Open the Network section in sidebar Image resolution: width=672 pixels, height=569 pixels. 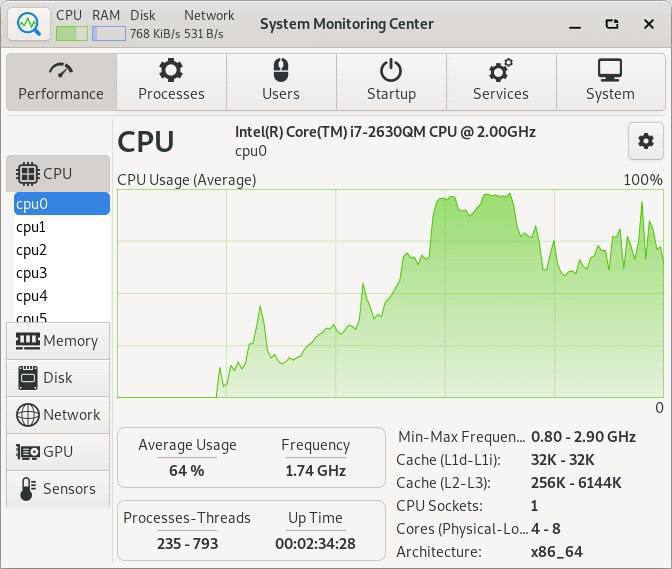coord(58,415)
